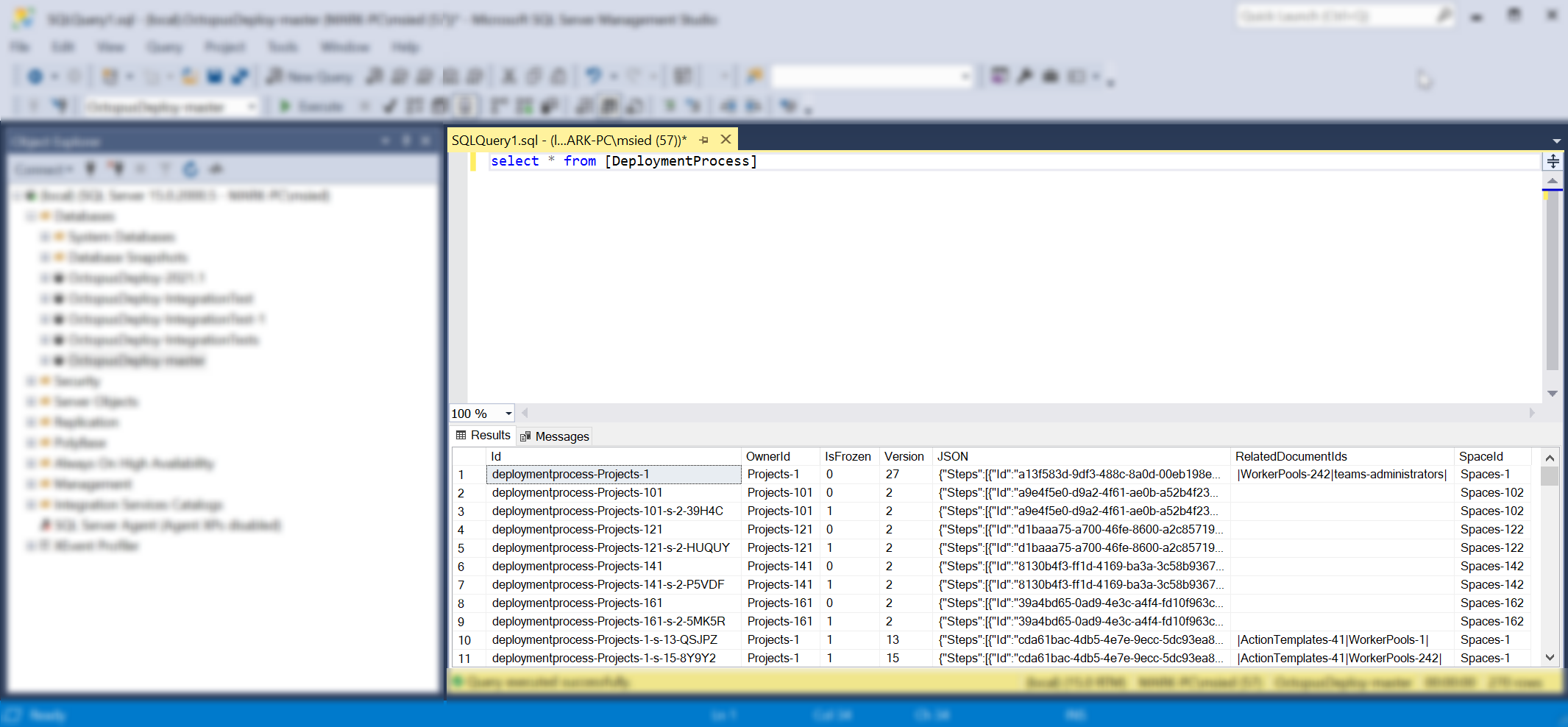Click the Refresh icon in Object Explorer toolbar
The height and width of the screenshot is (727, 1568).
190,169
